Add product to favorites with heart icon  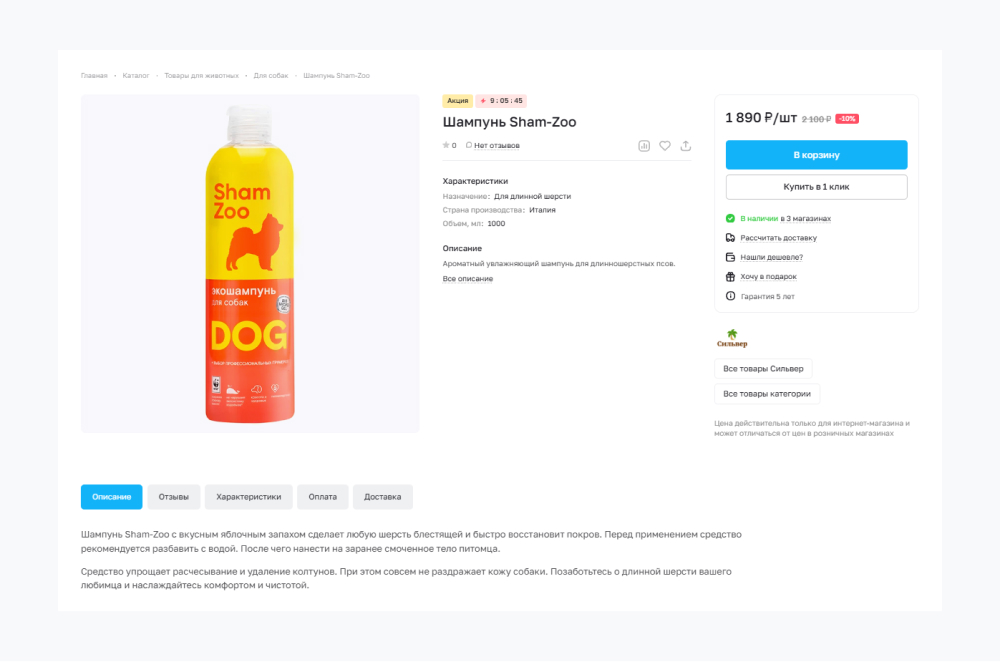point(665,146)
